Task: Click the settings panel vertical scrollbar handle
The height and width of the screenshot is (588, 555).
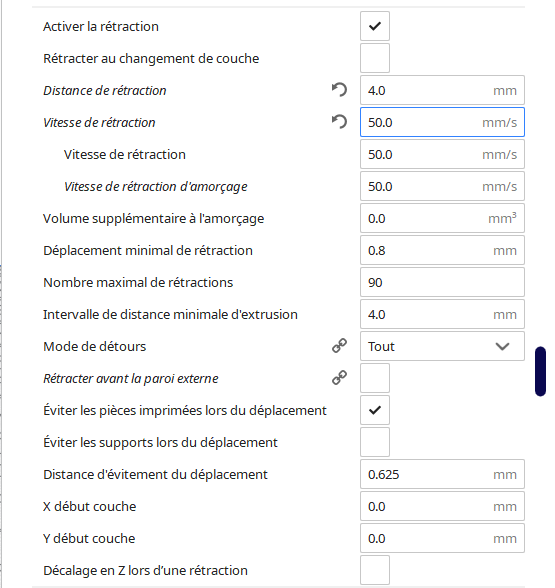Action: (x=540, y=371)
